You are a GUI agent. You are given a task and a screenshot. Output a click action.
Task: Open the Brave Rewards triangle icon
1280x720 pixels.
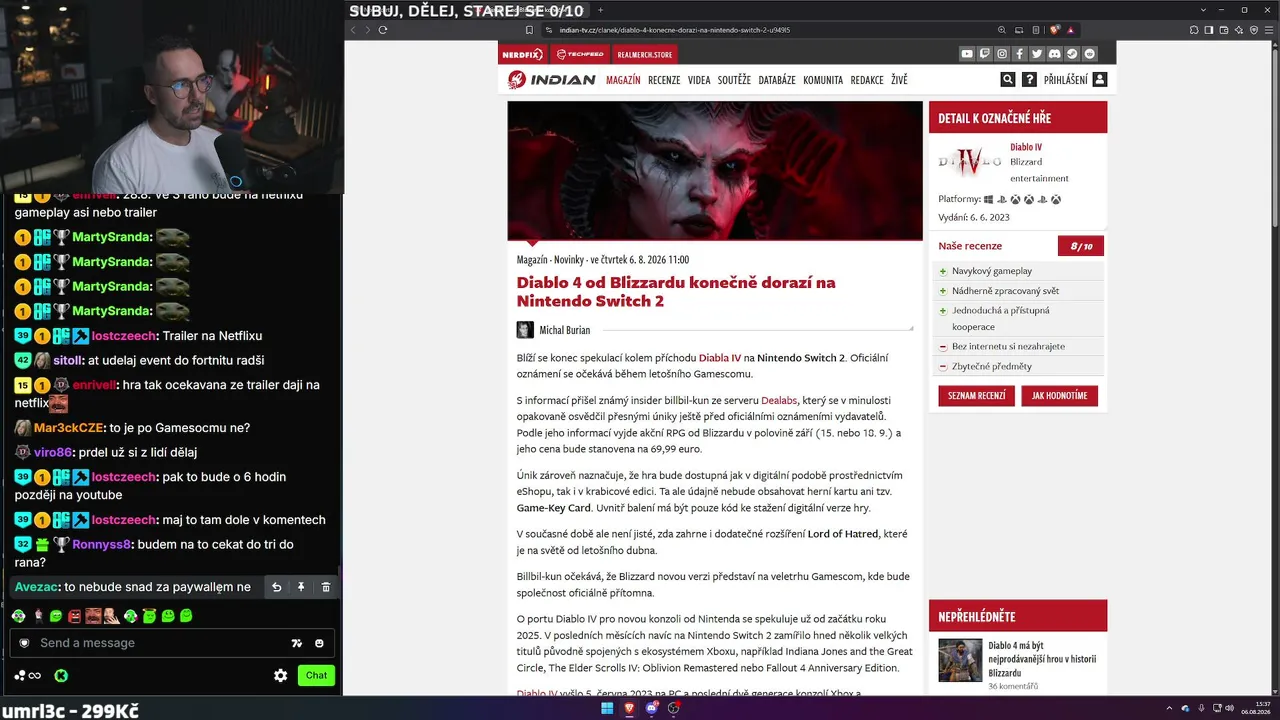1070,30
